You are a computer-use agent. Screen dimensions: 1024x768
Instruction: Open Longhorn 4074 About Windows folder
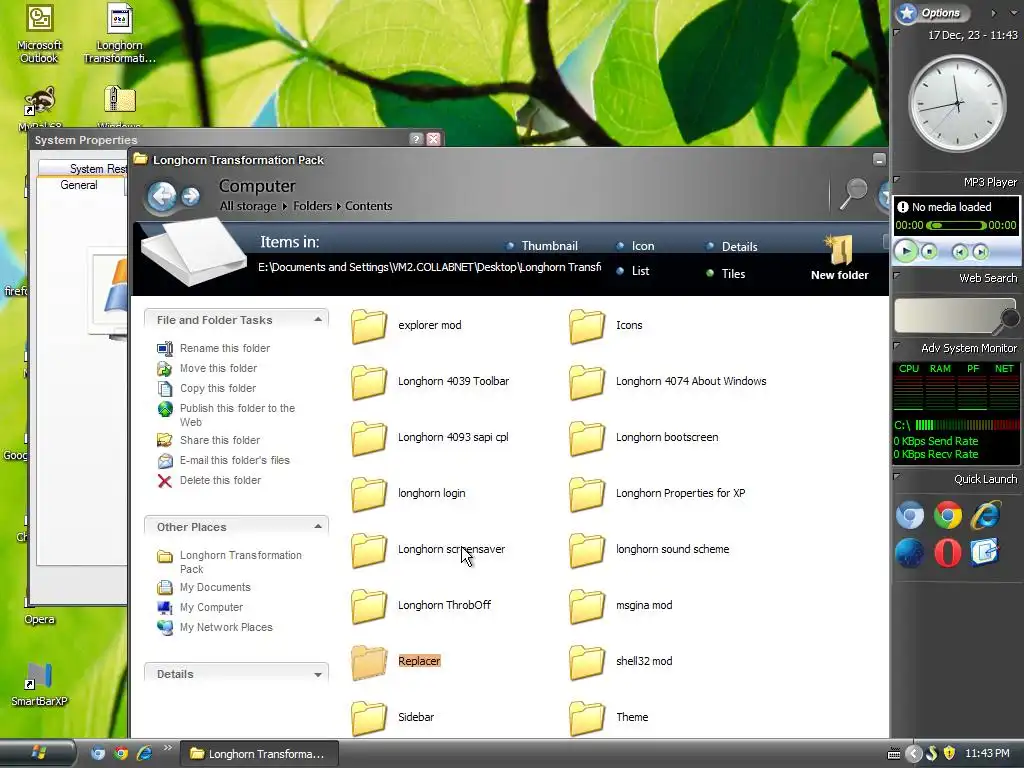(667, 381)
